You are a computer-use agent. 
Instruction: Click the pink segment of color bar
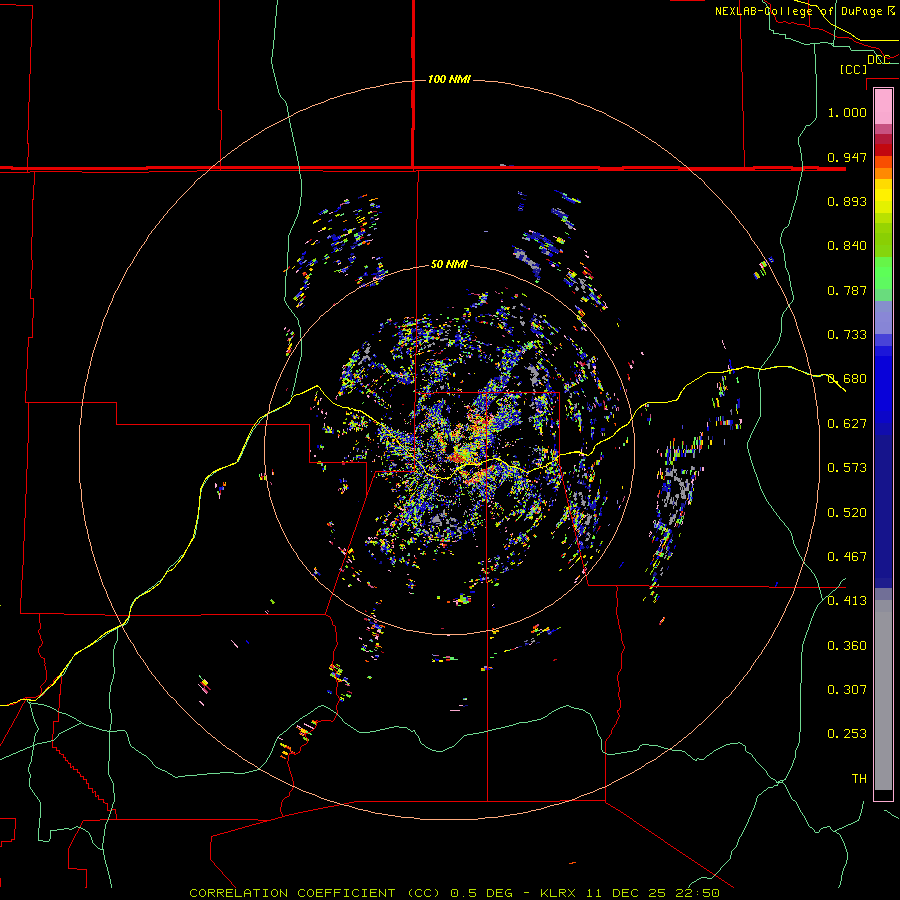tap(883, 107)
